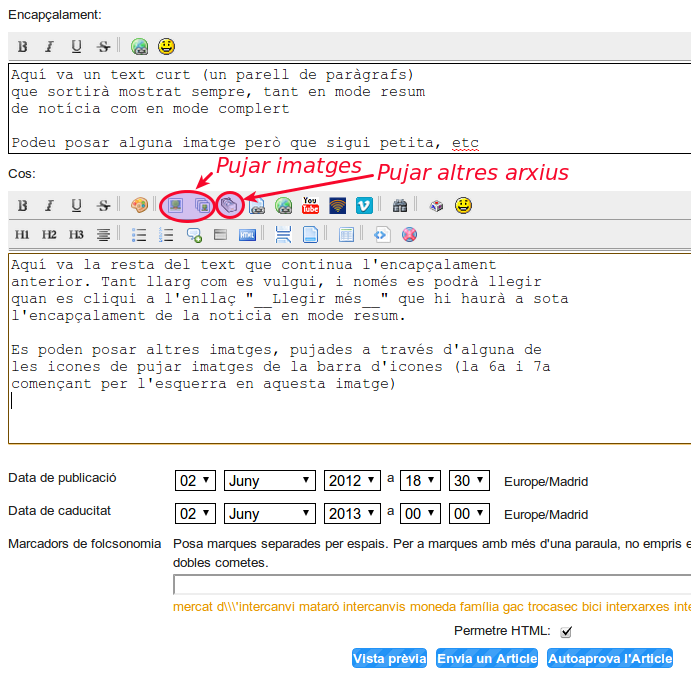Click the upload other files icon

(x=230, y=205)
